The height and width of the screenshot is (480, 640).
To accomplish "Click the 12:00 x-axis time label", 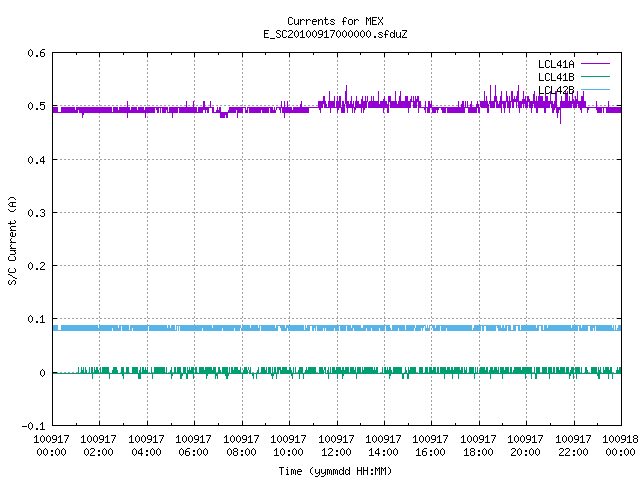I will click(336, 452).
